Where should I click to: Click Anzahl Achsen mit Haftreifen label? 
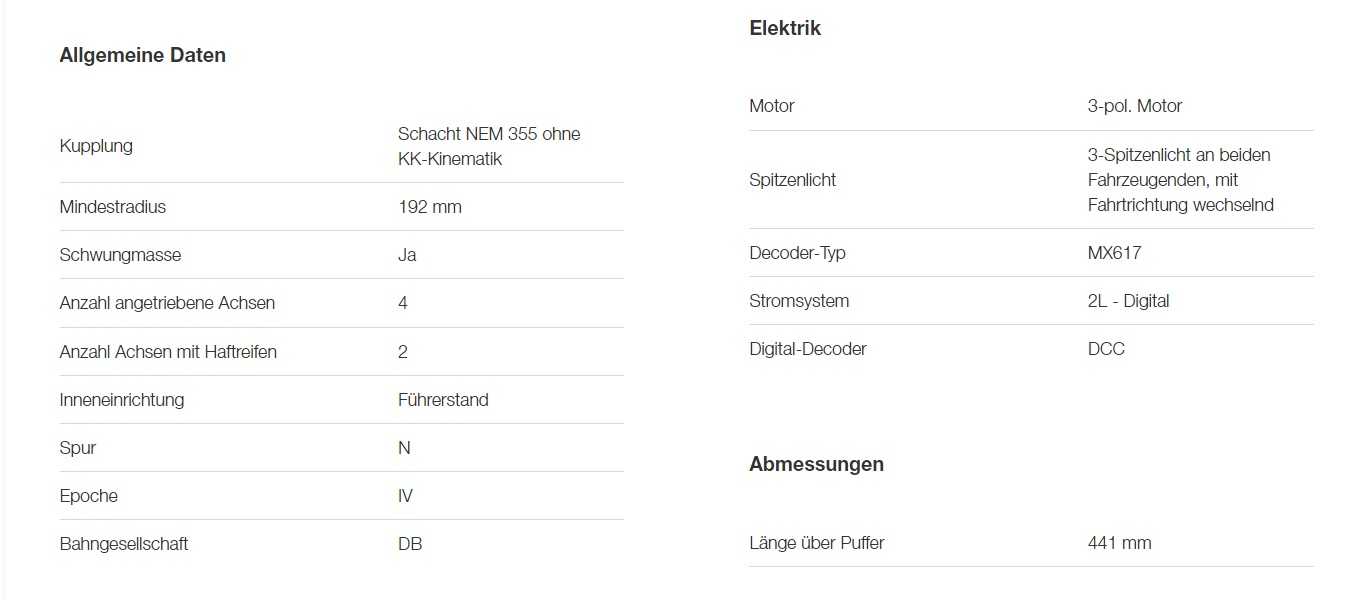click(168, 352)
